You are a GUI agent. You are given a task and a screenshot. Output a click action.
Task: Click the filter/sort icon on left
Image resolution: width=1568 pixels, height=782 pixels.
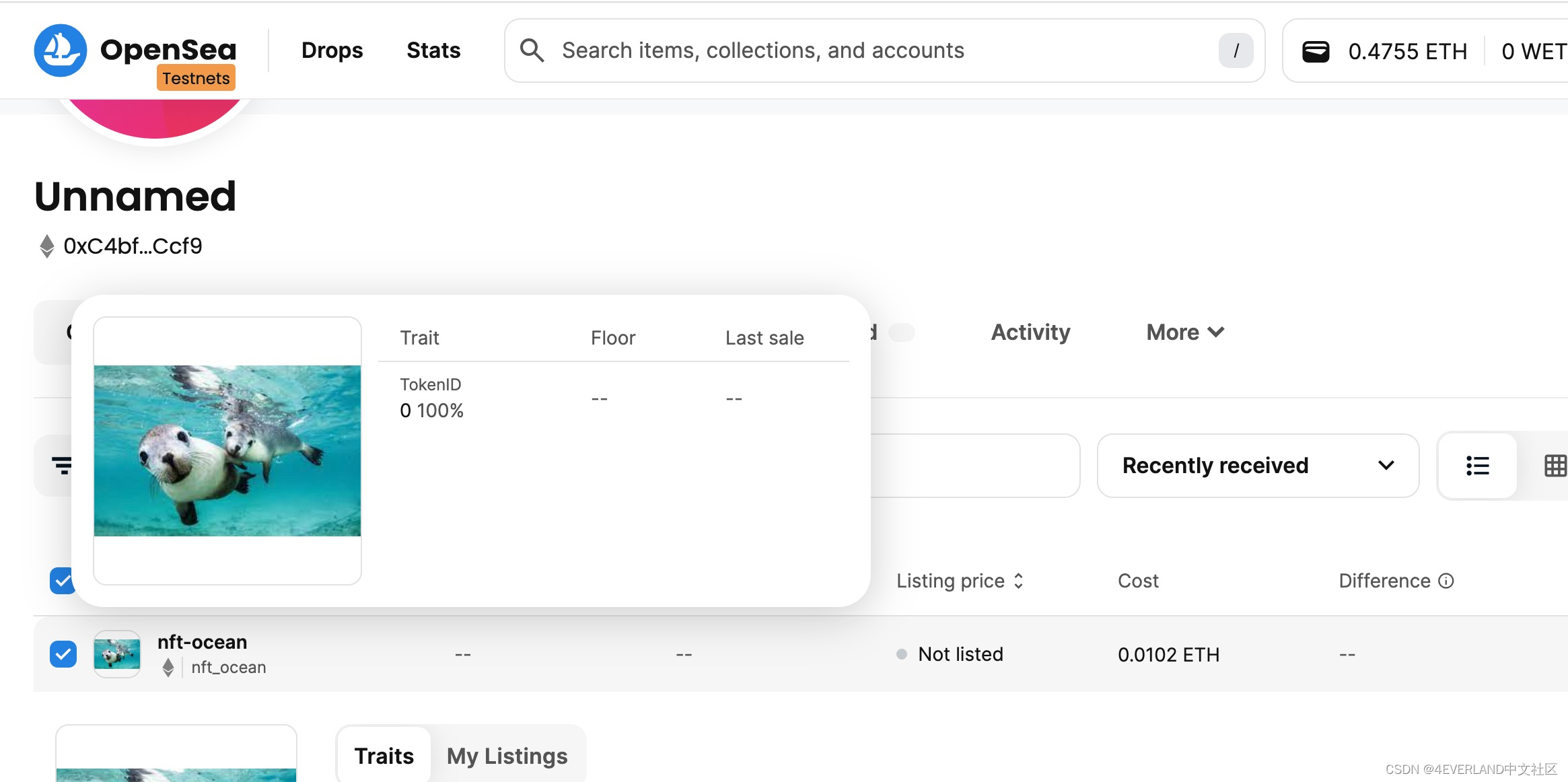tap(63, 465)
